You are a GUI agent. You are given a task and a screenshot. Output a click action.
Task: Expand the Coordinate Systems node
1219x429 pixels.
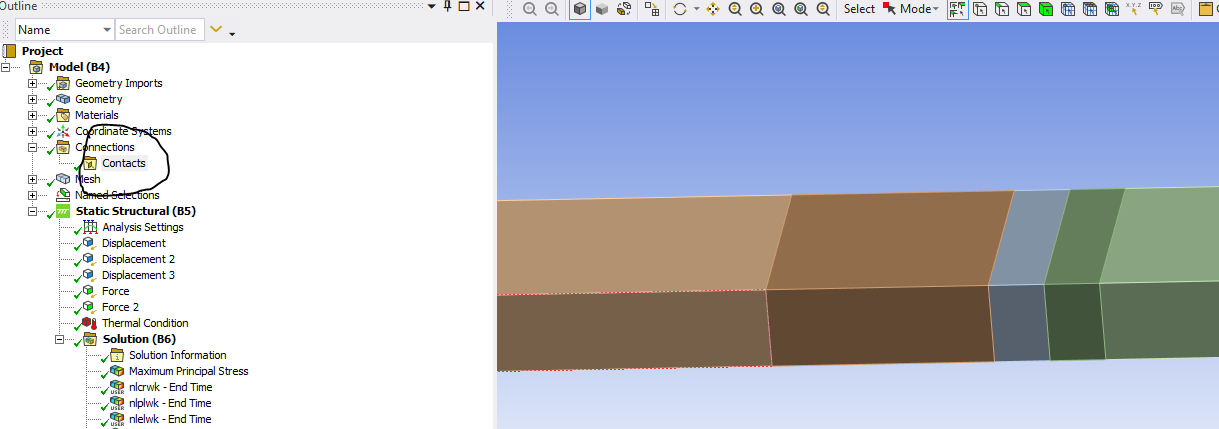point(32,131)
